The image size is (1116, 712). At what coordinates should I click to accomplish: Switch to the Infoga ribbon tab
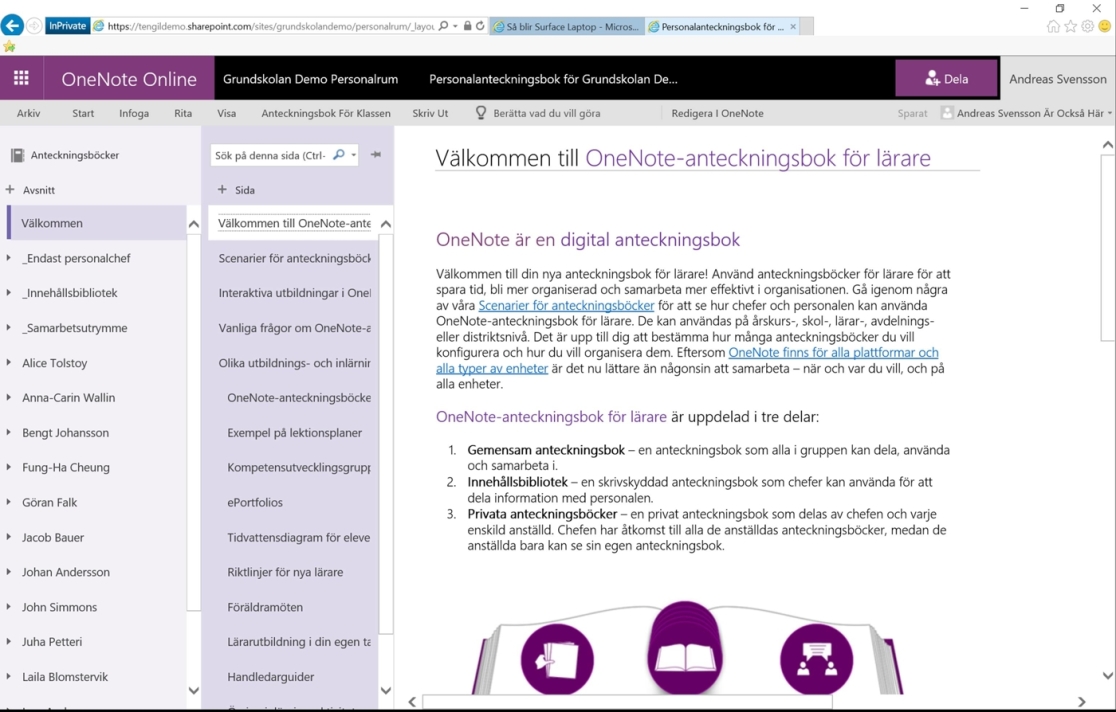click(x=134, y=113)
